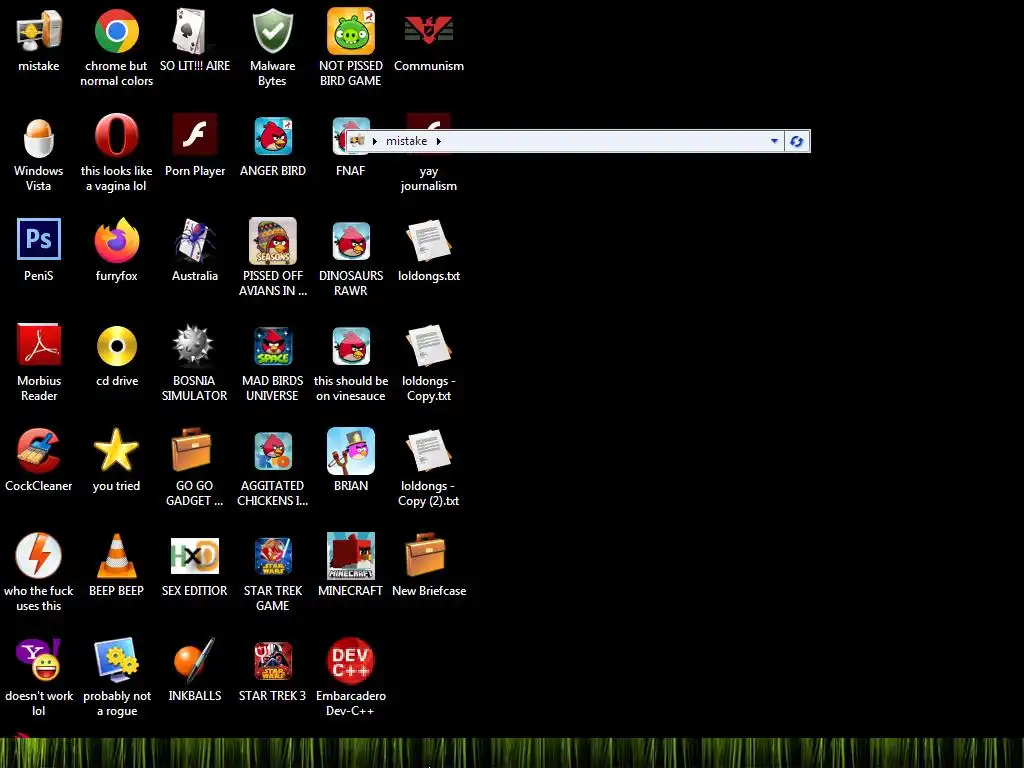Launch the 'ANGER BIRD' game icon
The height and width of the screenshot is (768, 1024).
(273, 136)
